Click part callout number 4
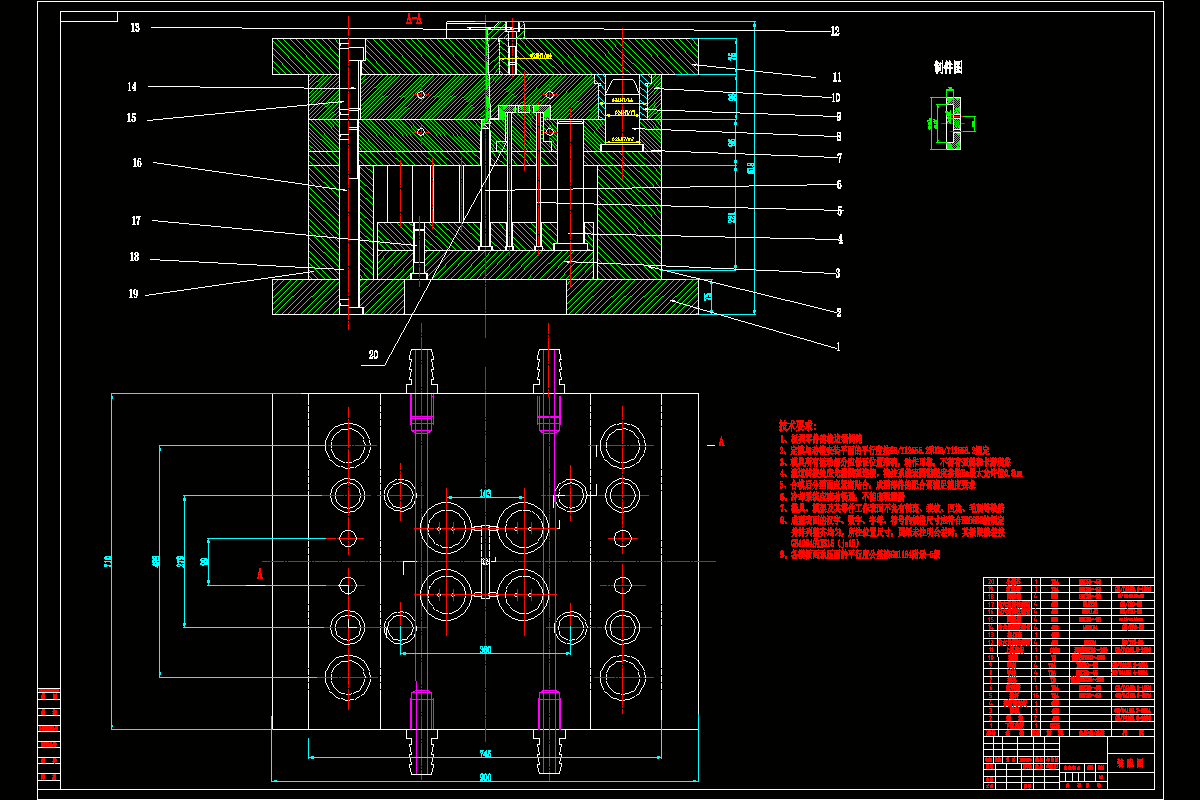 pos(839,239)
